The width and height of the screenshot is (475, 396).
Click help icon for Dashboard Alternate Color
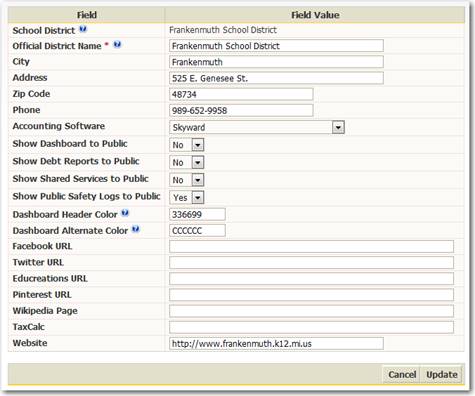136,229
